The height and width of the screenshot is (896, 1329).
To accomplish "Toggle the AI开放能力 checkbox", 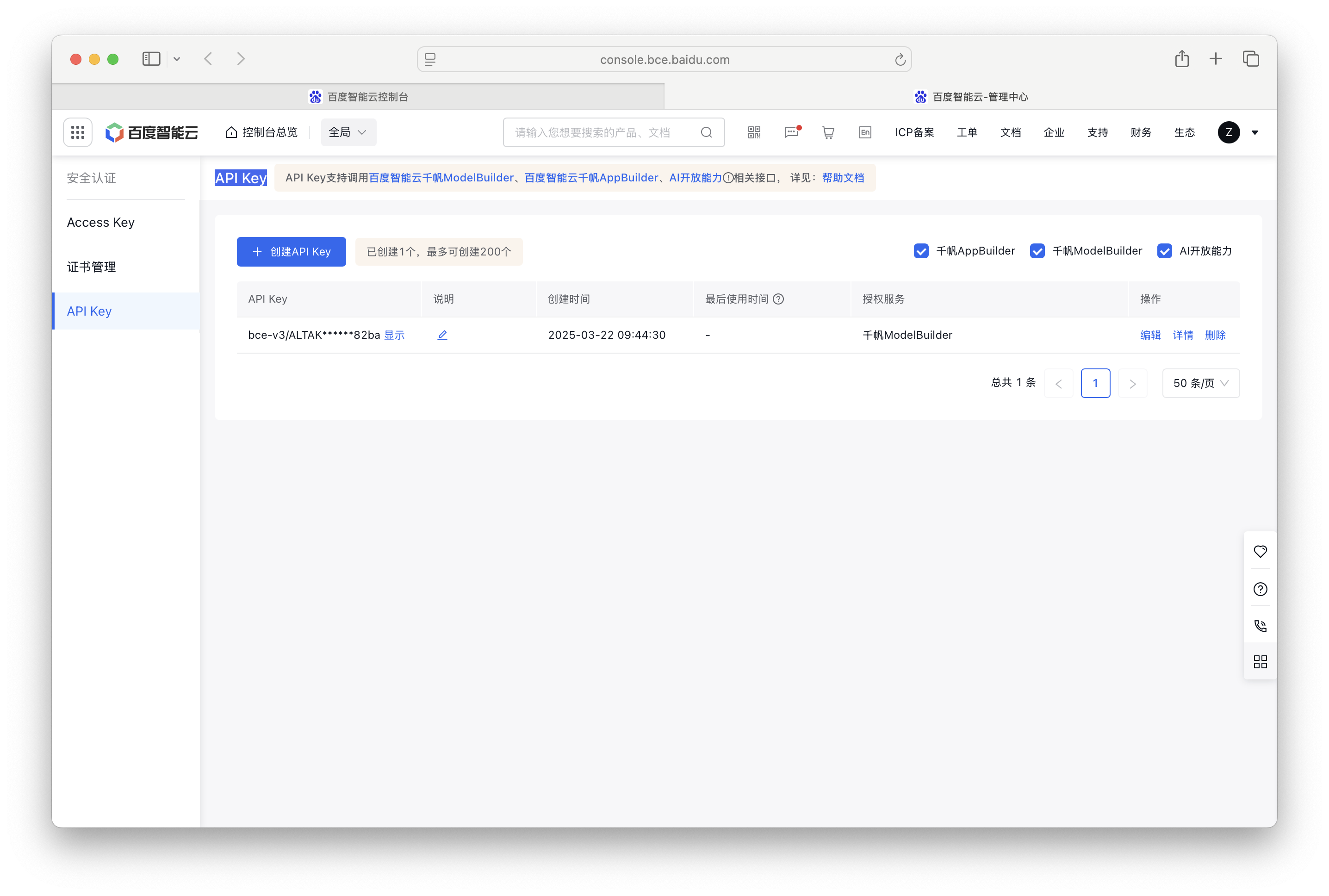I will (x=1165, y=251).
